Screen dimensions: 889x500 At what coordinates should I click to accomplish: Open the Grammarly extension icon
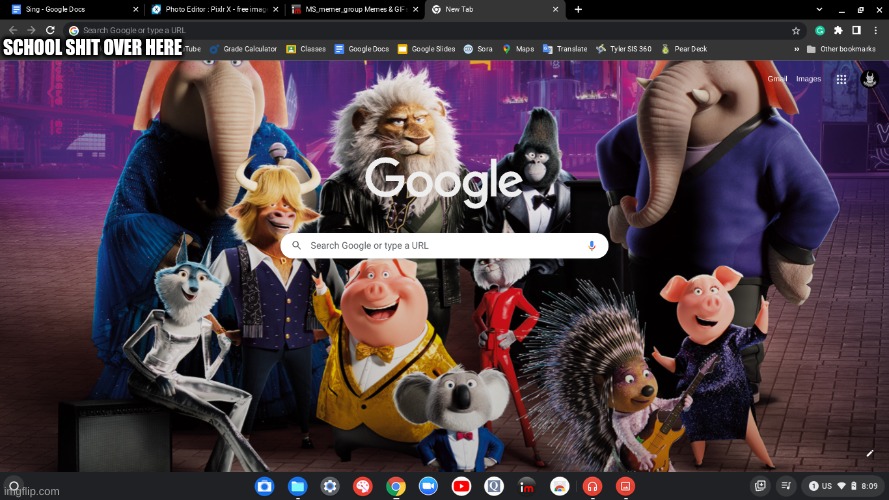coord(820,31)
